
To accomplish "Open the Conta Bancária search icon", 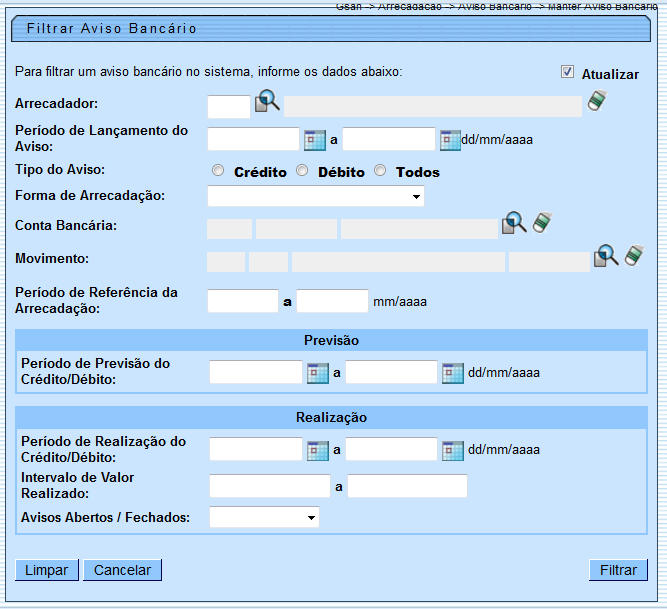I will [513, 224].
